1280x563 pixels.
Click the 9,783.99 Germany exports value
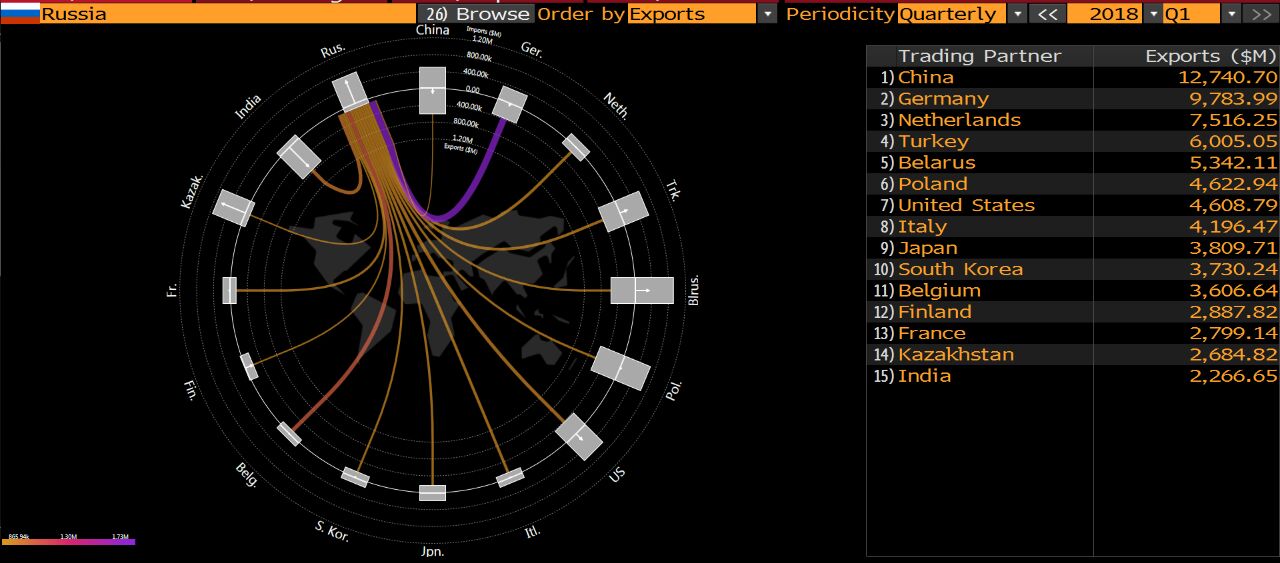[1233, 98]
